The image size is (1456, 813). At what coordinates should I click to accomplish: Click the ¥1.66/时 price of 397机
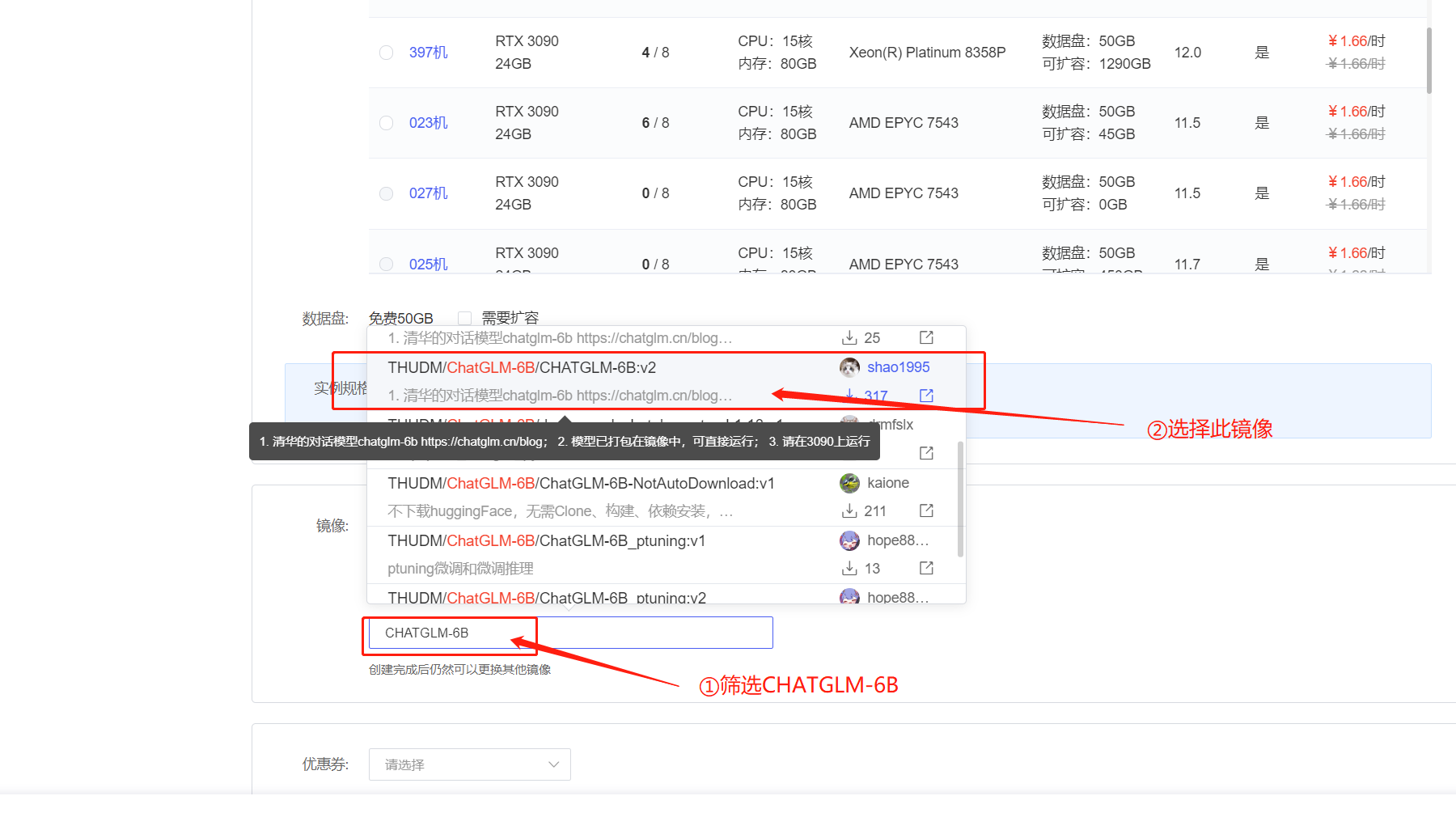point(1357,41)
